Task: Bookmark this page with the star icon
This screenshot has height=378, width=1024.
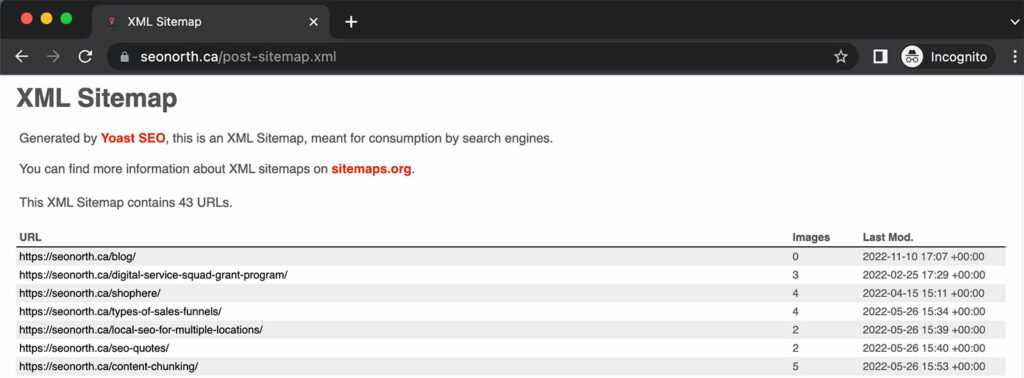Action: tap(840, 57)
